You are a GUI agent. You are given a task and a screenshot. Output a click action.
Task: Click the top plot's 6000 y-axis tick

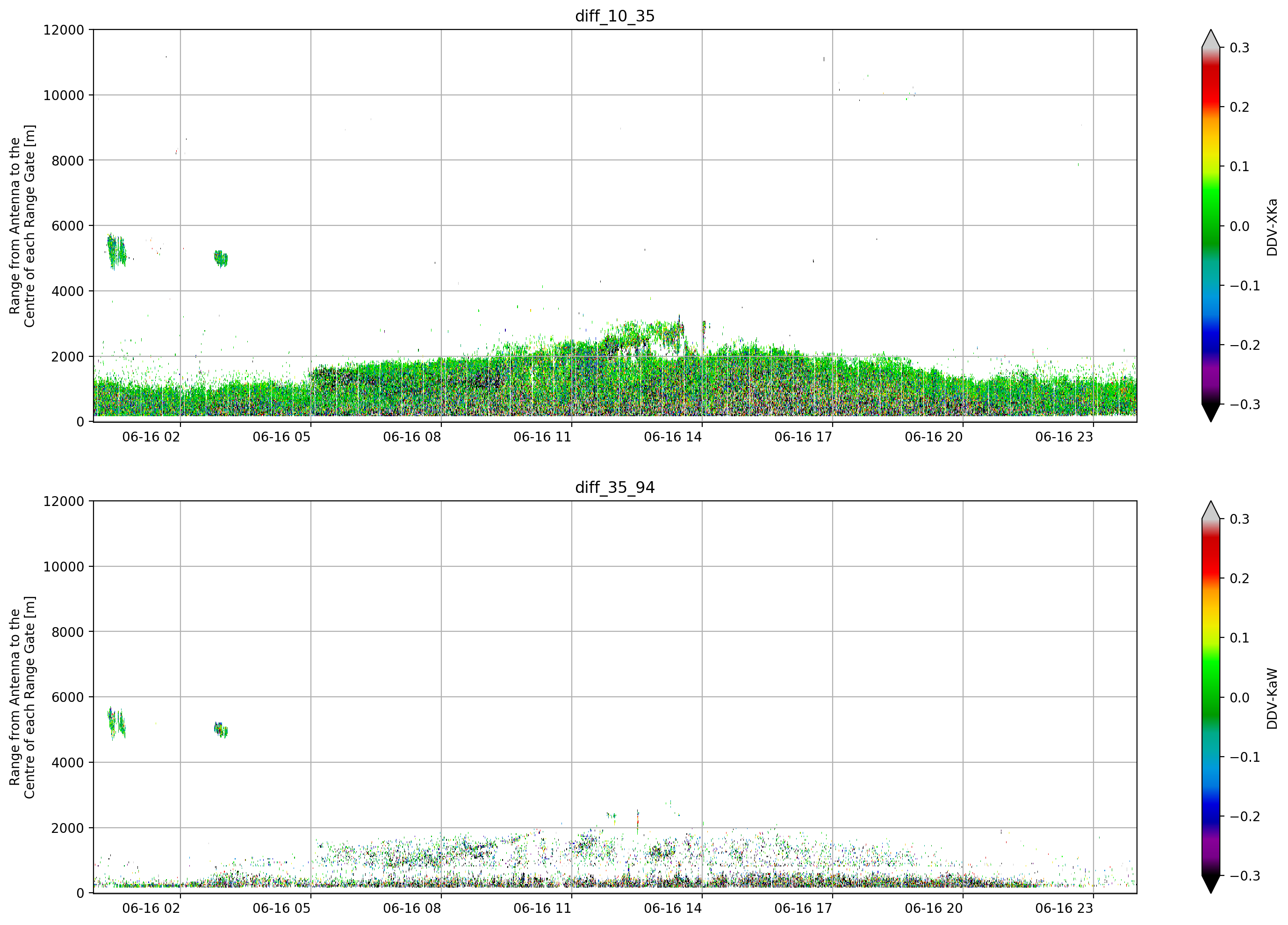pos(68,225)
